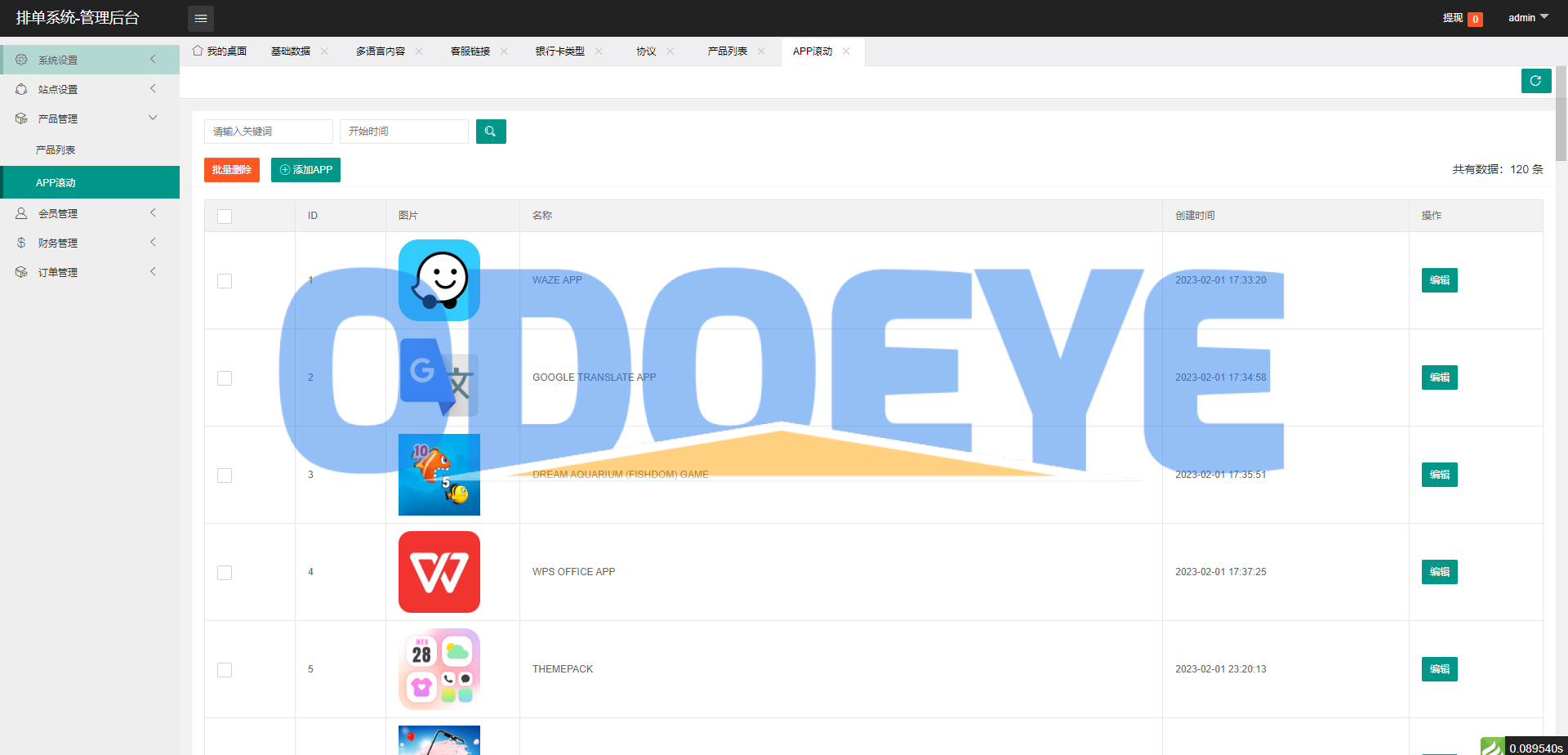
Task: Toggle the hamburger sidebar collapse icon
Action: (201, 18)
